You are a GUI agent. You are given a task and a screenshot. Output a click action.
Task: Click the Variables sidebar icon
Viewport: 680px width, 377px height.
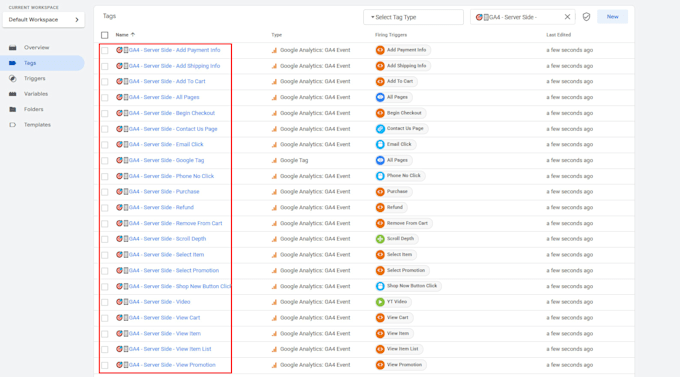[13, 94]
